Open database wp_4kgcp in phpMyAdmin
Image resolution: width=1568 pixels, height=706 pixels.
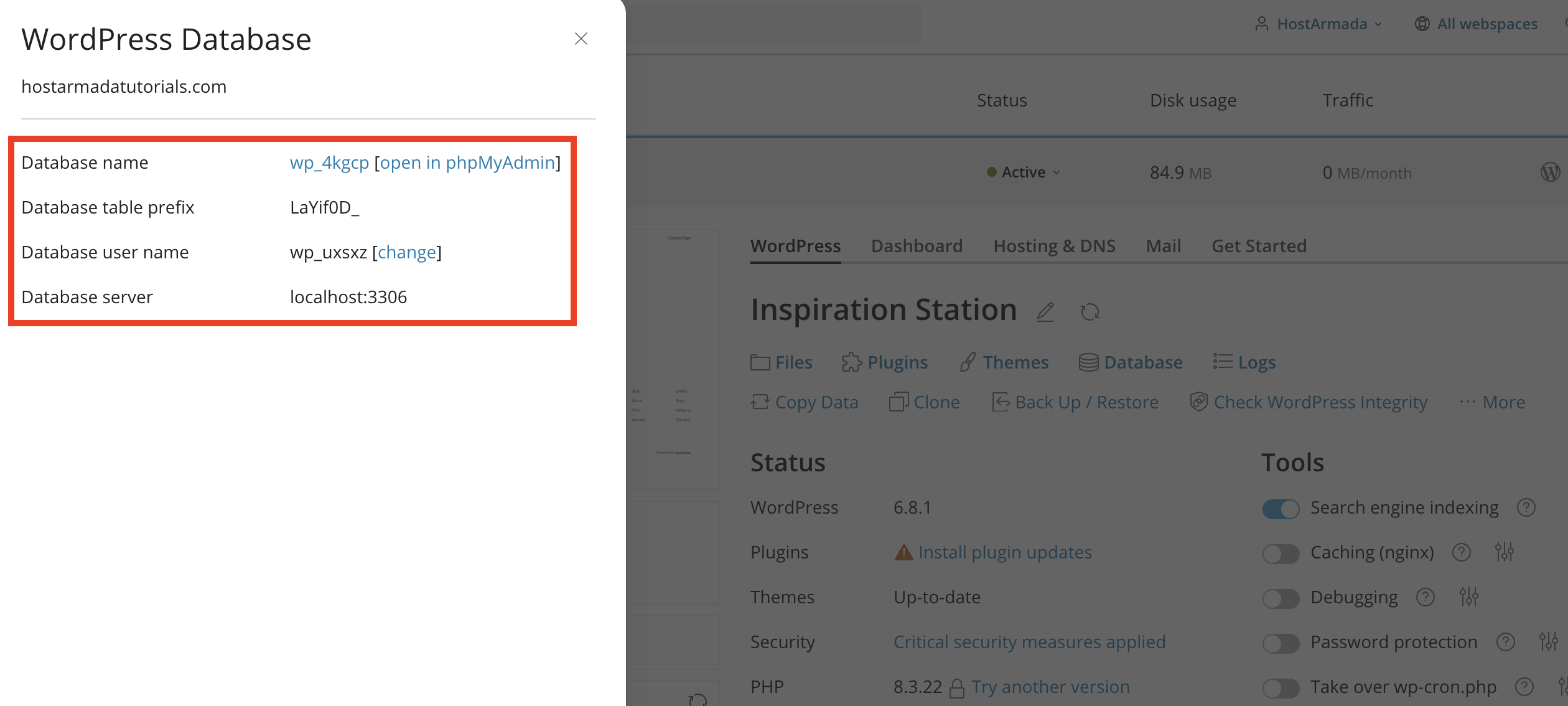click(468, 162)
